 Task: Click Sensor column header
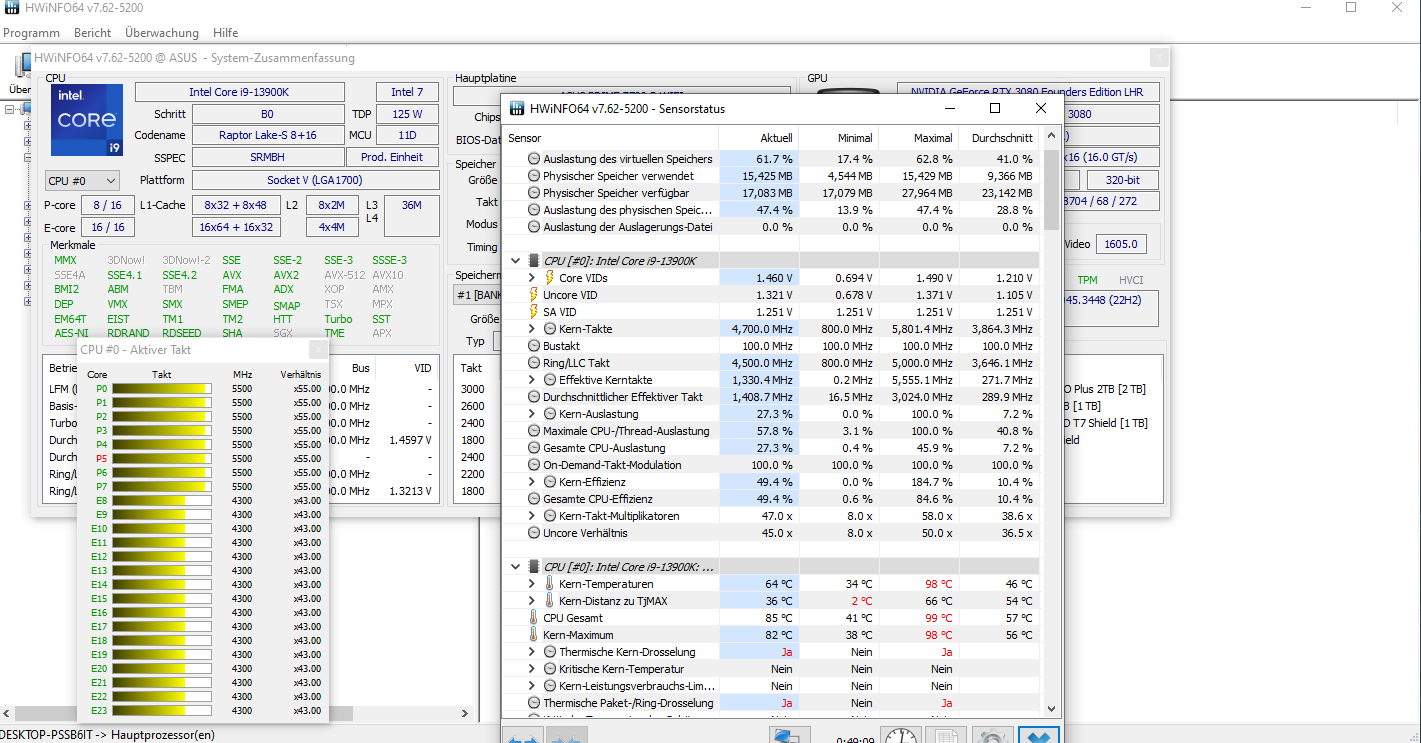(x=611, y=138)
